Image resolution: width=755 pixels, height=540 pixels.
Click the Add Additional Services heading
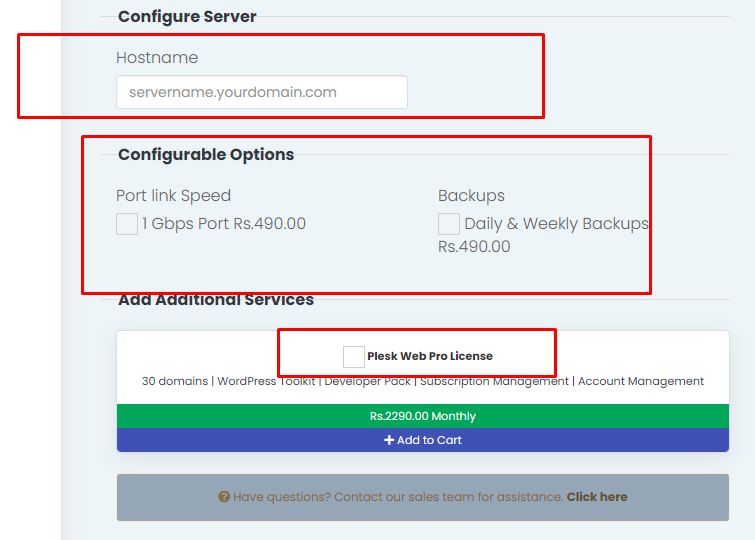coord(216,300)
